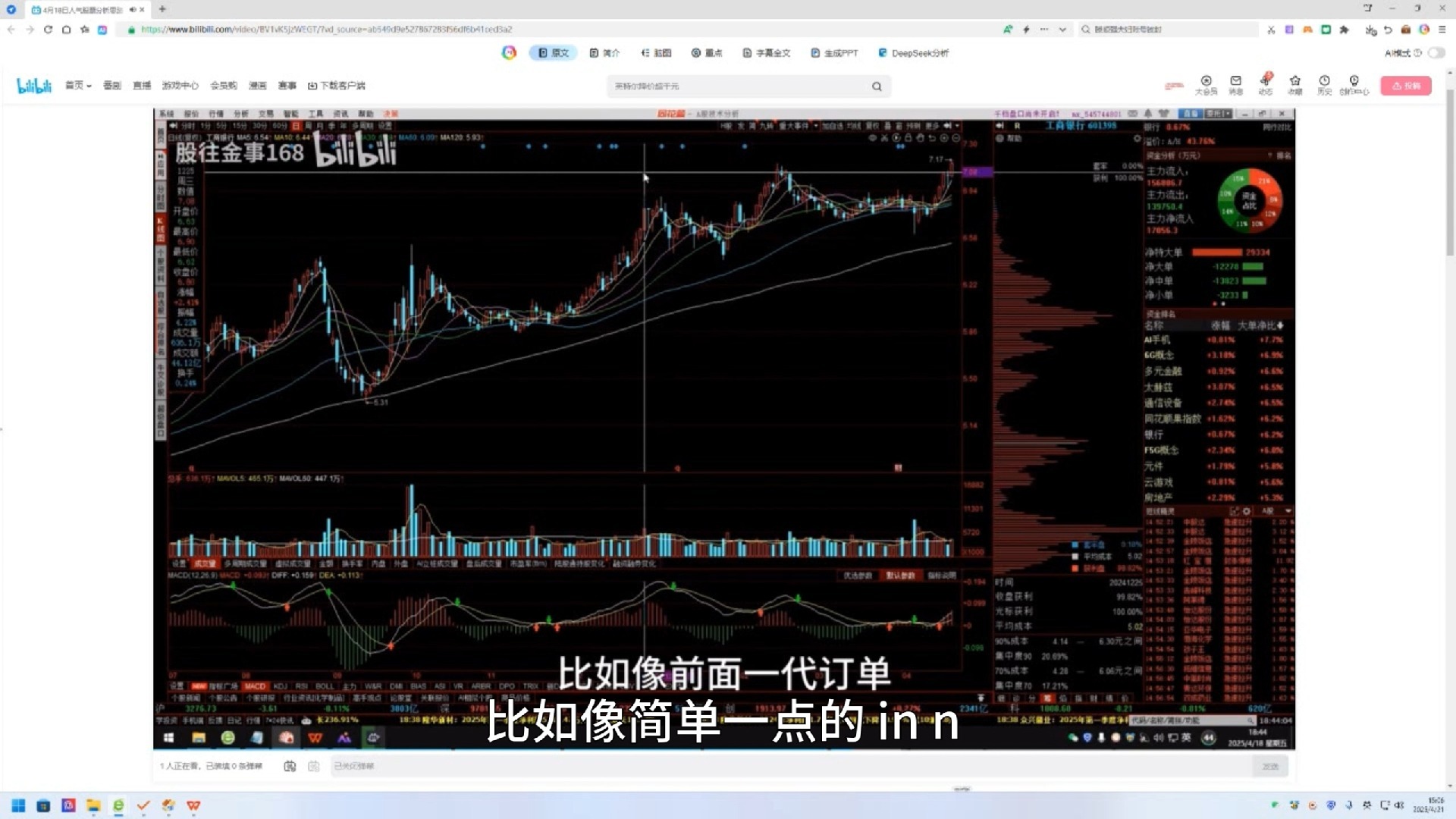
Task: Open bilibili 历史 history icon
Action: tap(1325, 82)
